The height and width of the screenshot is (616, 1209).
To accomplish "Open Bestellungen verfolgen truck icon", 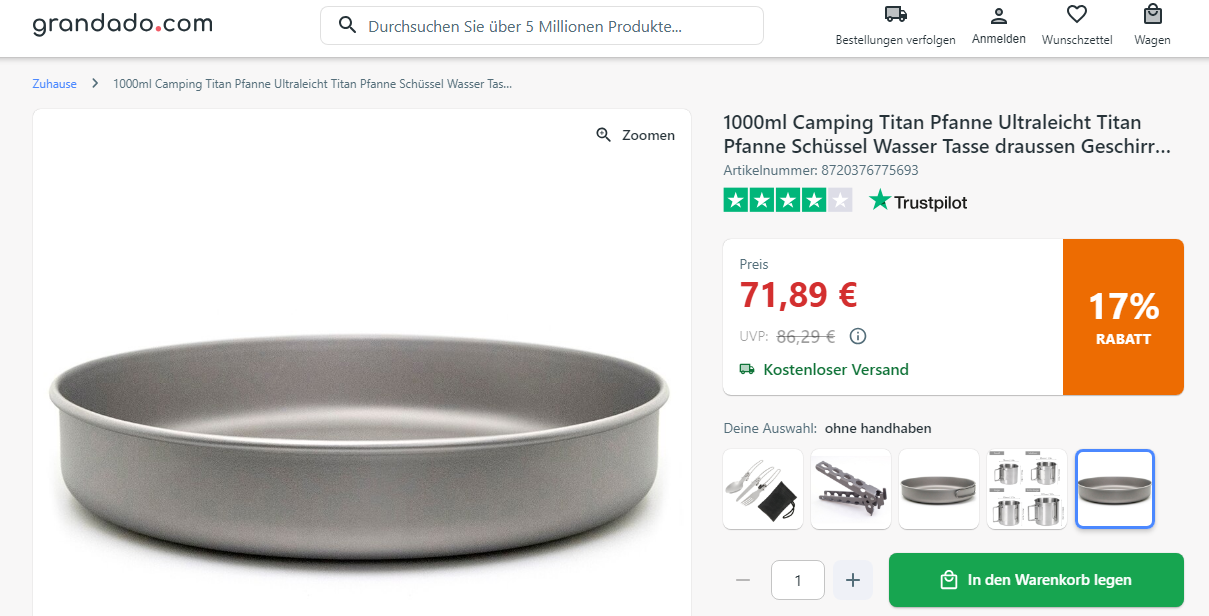I will pyautogui.click(x=895, y=14).
